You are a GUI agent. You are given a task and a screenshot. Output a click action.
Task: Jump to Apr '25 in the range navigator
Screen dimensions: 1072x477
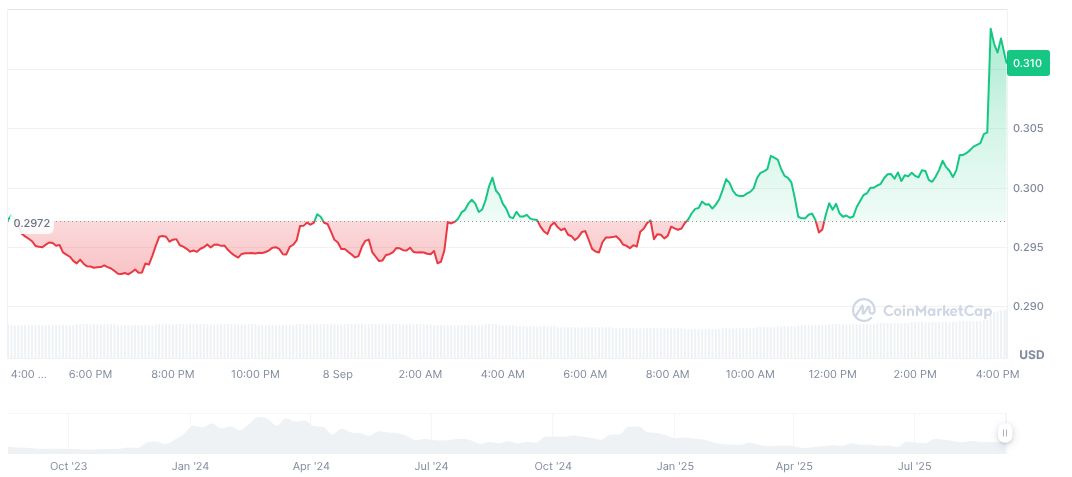[795, 466]
